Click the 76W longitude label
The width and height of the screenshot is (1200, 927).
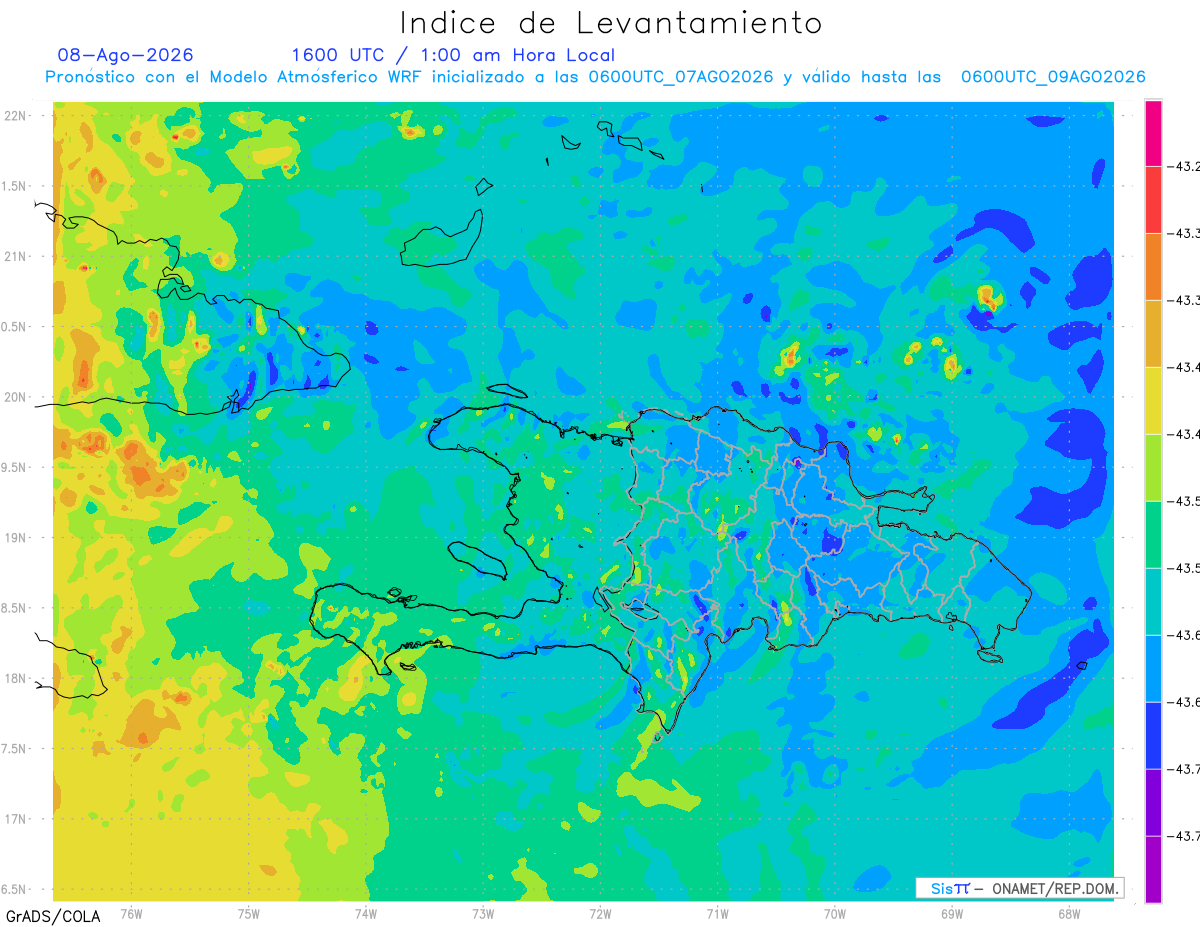[131, 913]
